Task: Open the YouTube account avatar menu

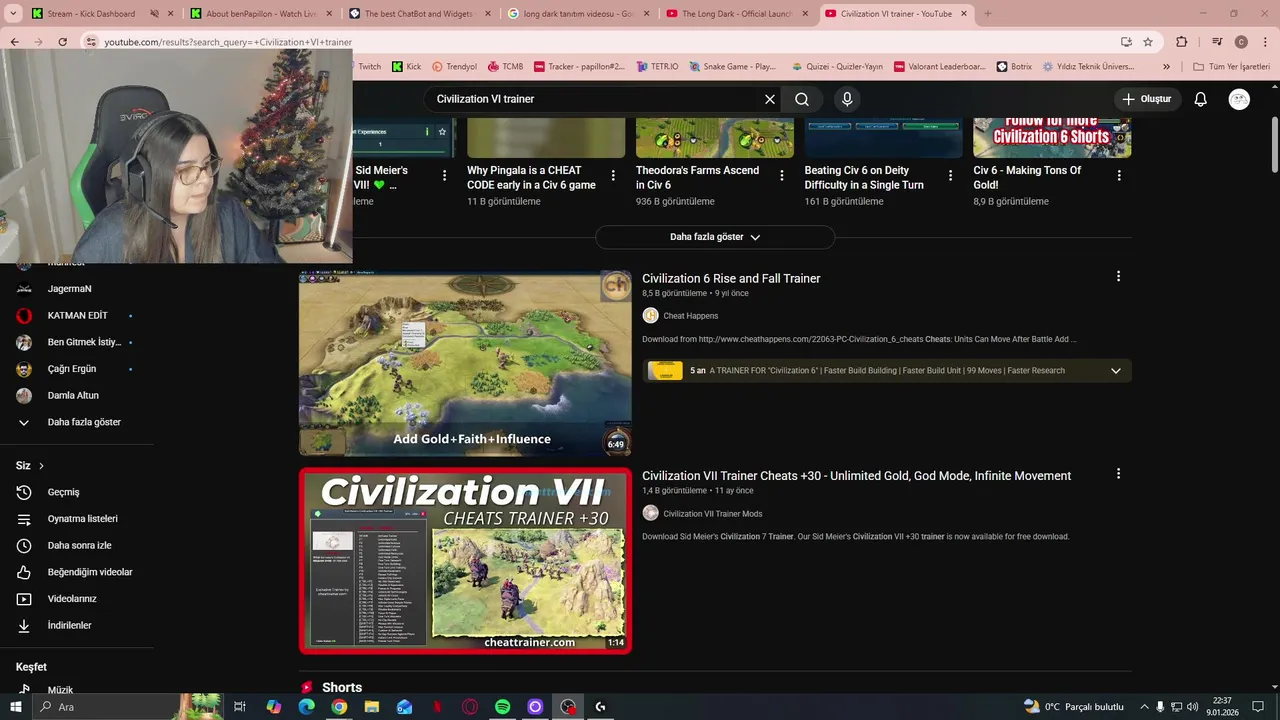Action: [1239, 99]
